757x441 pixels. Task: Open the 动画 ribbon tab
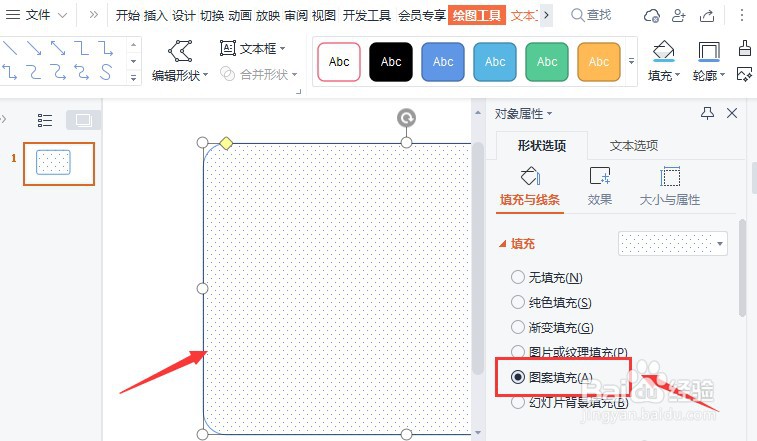click(x=240, y=15)
